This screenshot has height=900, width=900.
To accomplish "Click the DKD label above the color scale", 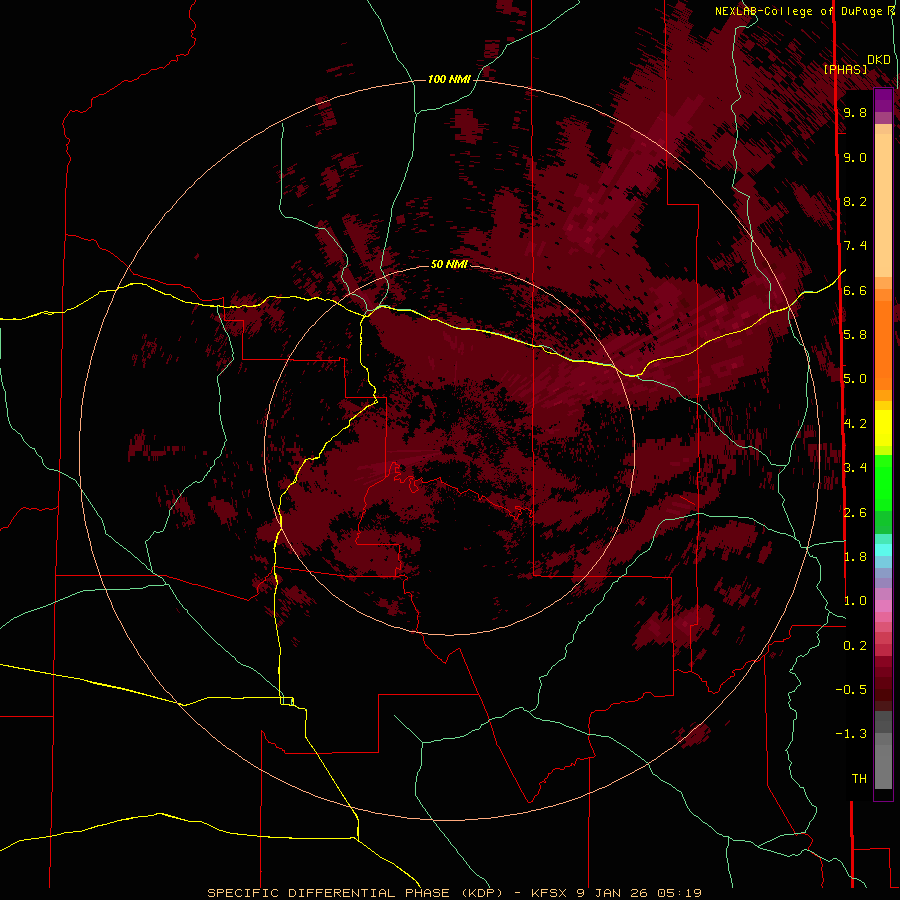I will click(879, 60).
